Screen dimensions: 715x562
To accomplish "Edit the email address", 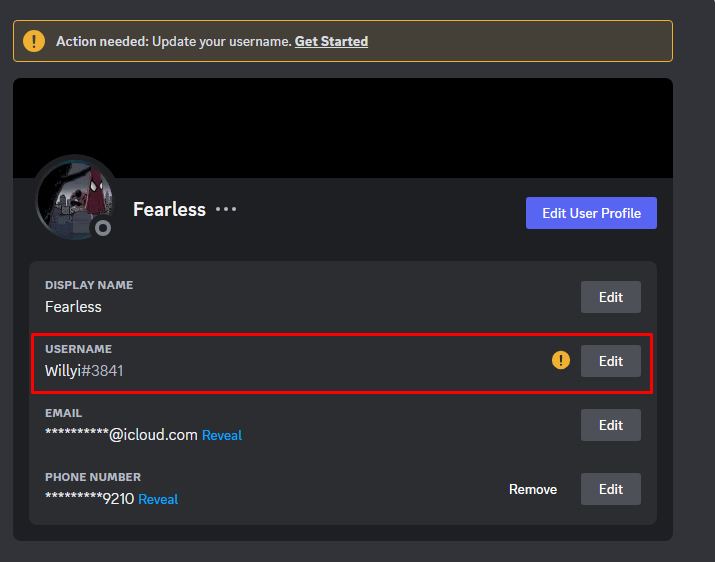I will coord(610,425).
